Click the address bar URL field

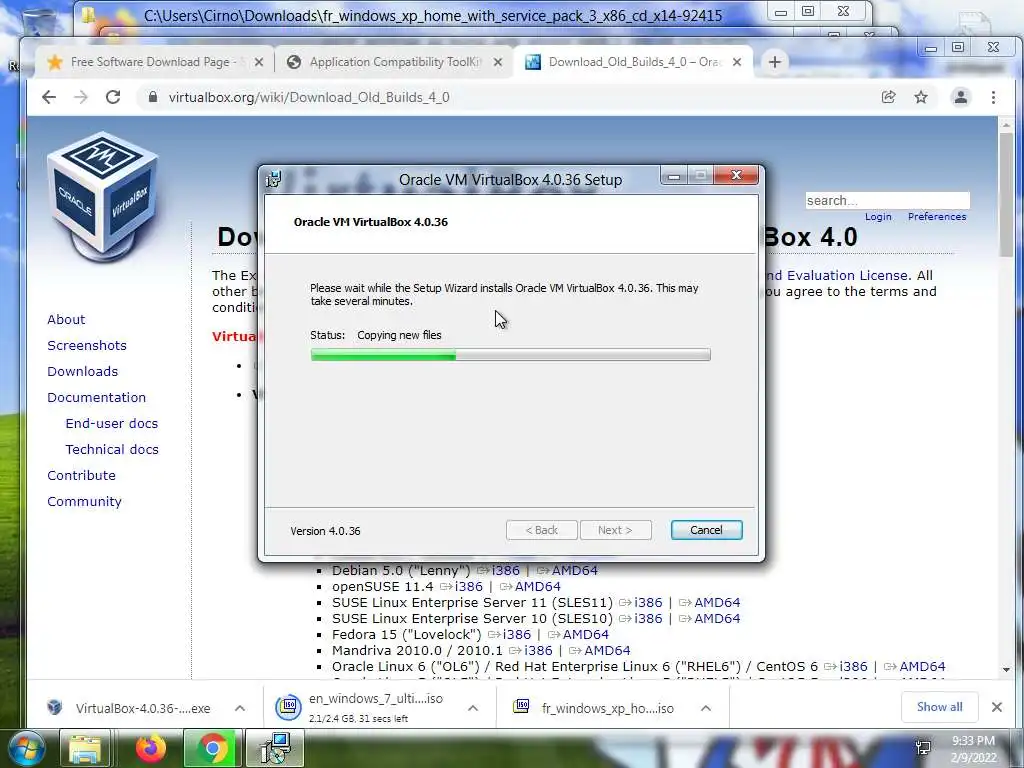(x=509, y=97)
